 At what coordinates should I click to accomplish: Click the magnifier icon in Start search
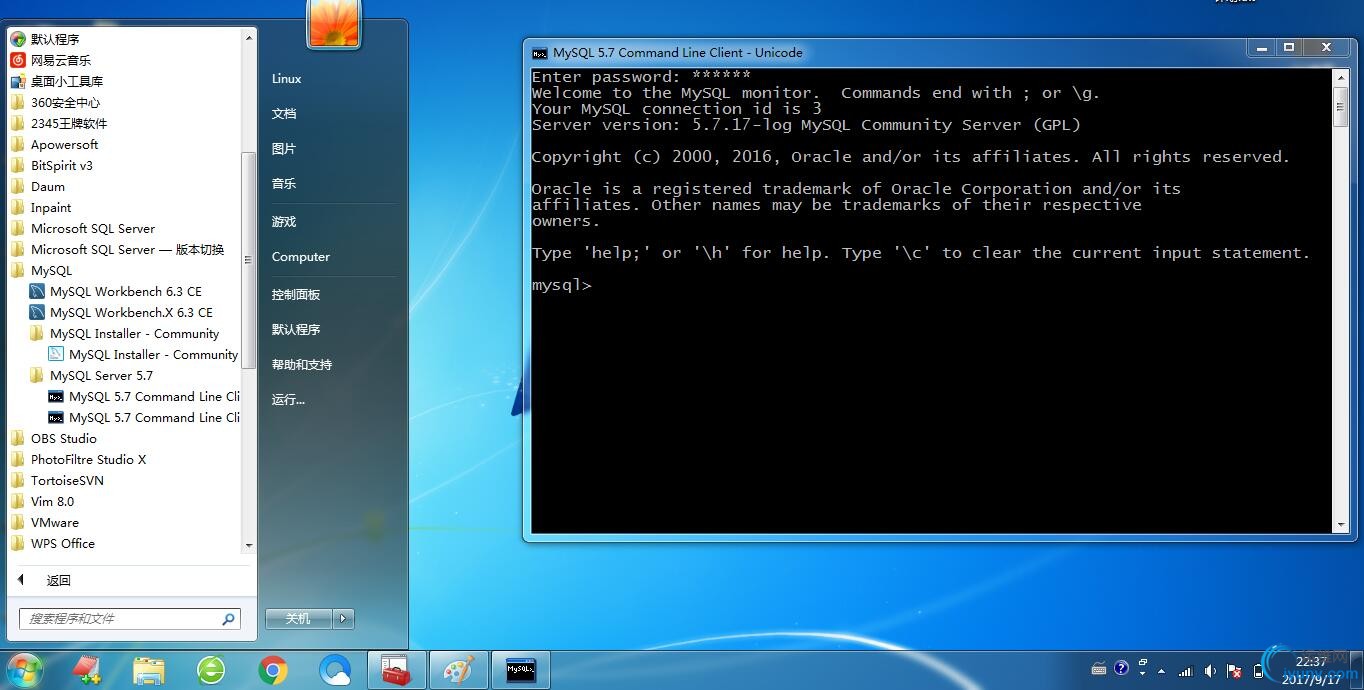click(228, 619)
